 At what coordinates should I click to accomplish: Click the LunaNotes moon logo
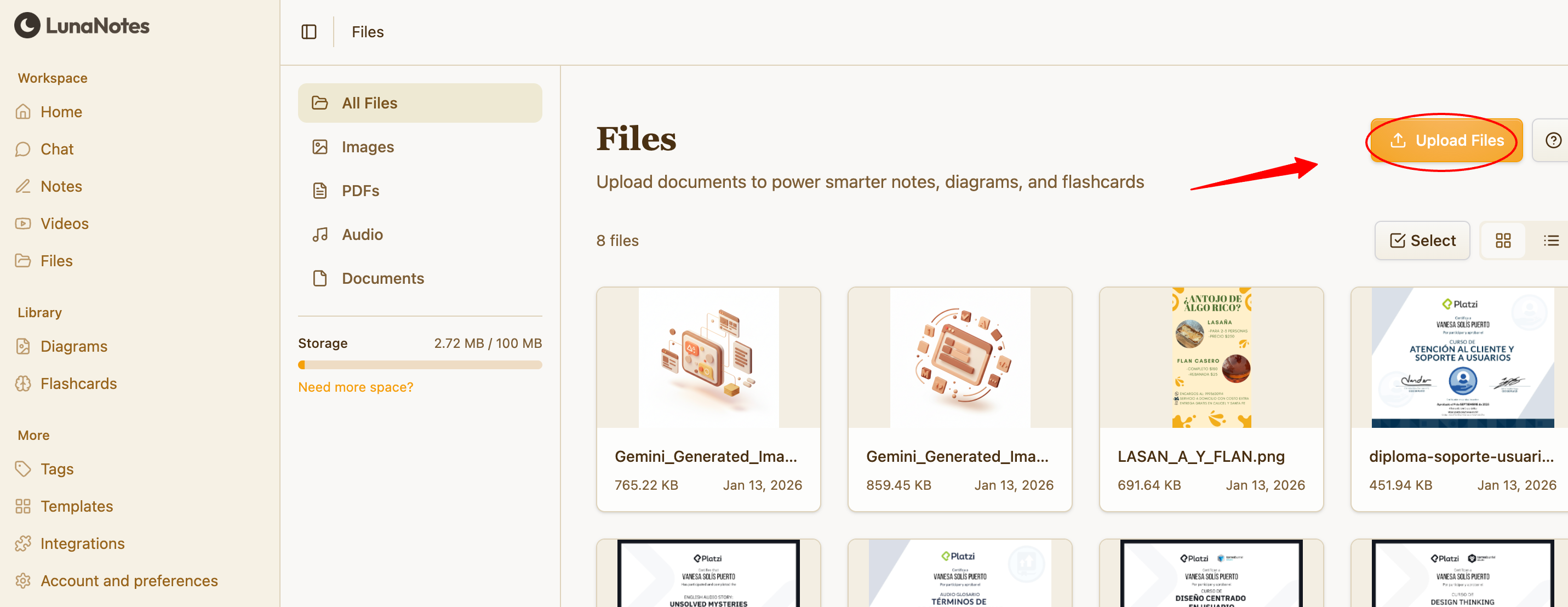(x=27, y=26)
